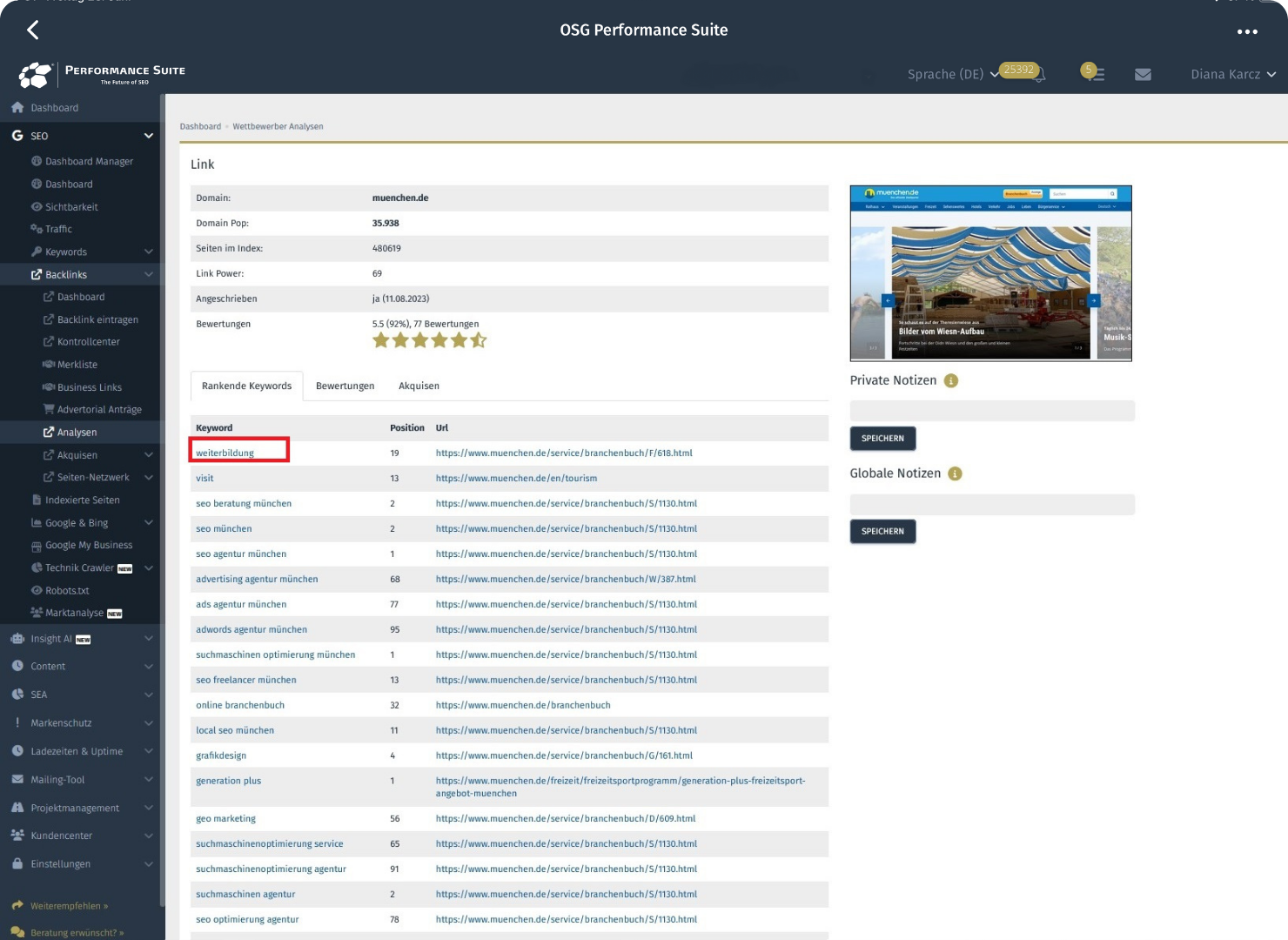The width and height of the screenshot is (1288, 940).
Task: Select the Sichtbarkeit eye icon in sidebar
Action: [35, 206]
